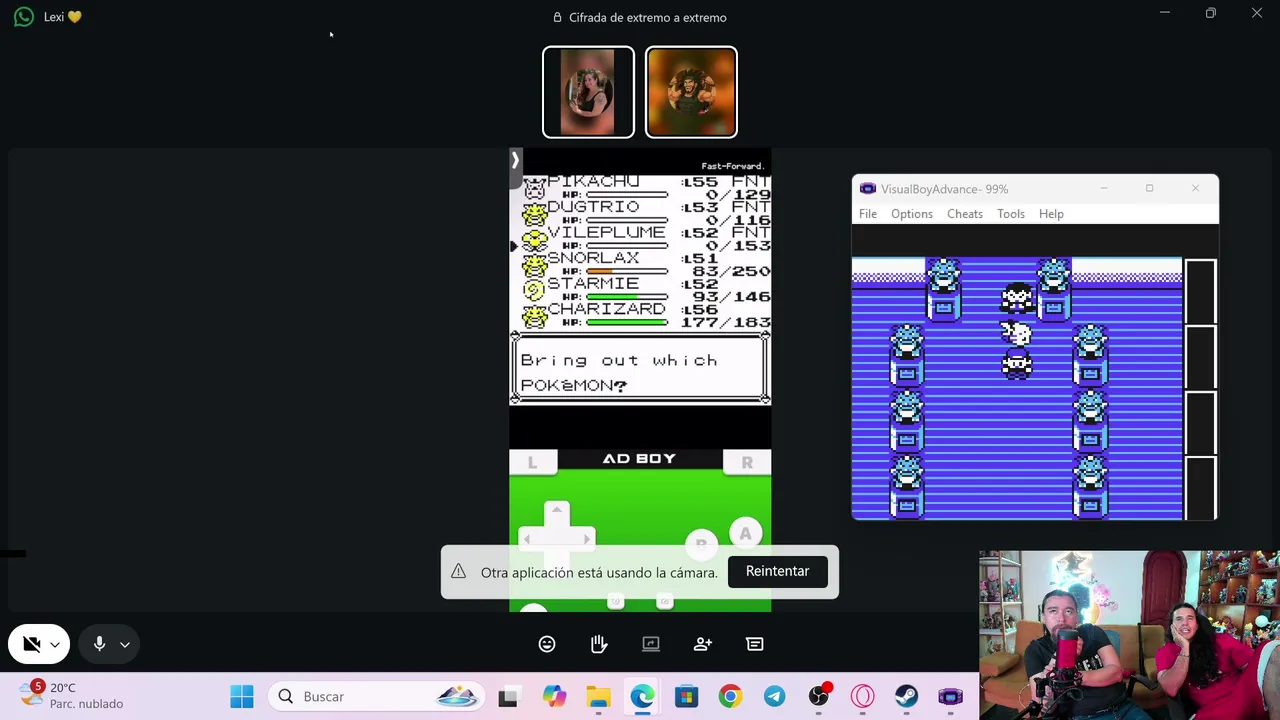
Task: Open Task View from taskbar
Action: pos(508,696)
